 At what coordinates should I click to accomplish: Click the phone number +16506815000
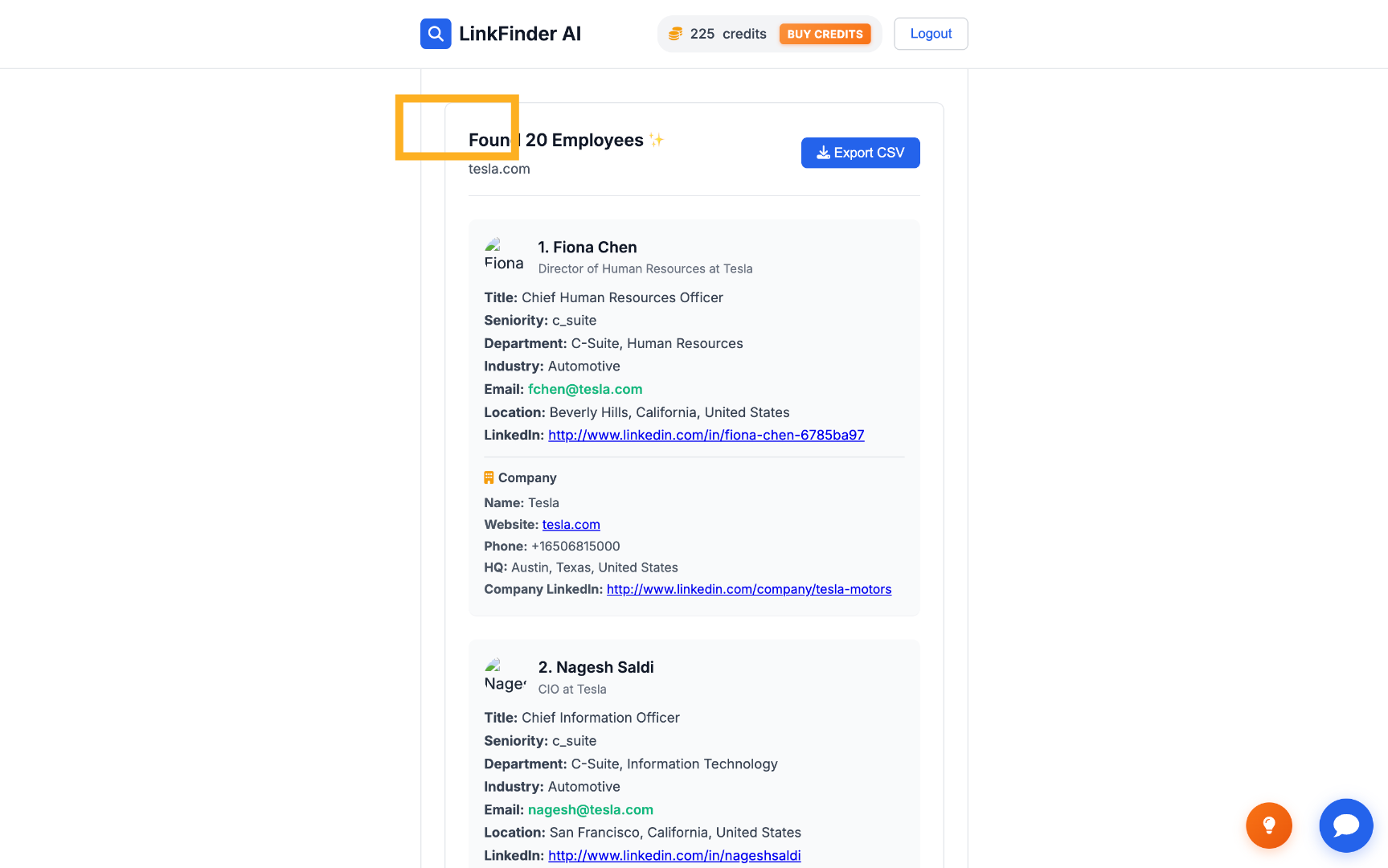pyautogui.click(x=575, y=547)
